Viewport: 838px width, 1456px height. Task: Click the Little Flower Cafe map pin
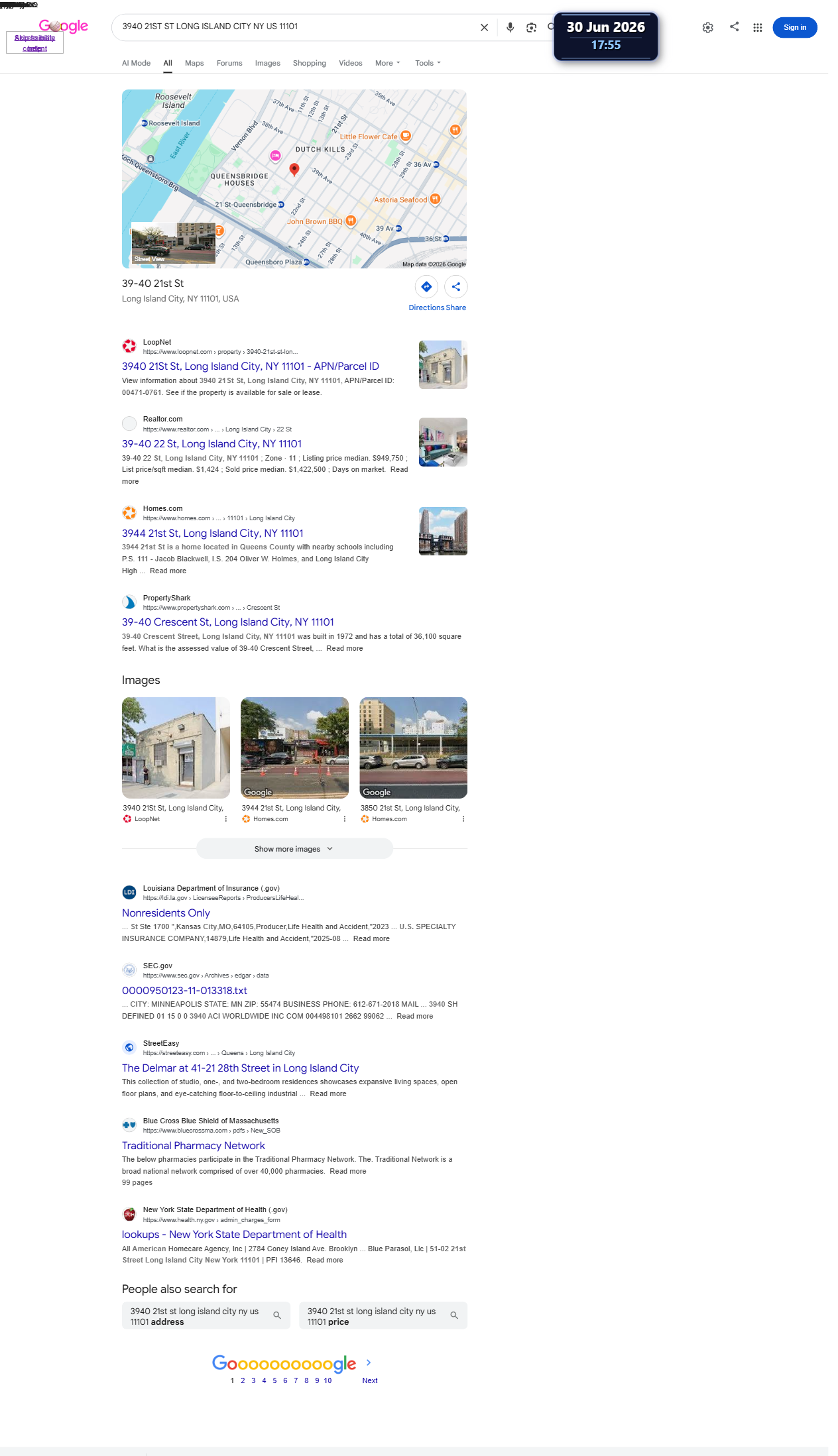pos(406,136)
